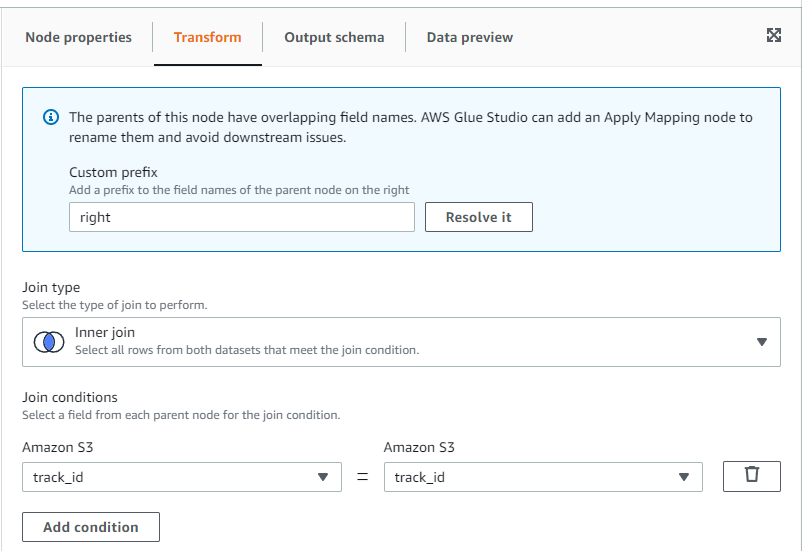Click the info icon in the banner

[x=51, y=118]
